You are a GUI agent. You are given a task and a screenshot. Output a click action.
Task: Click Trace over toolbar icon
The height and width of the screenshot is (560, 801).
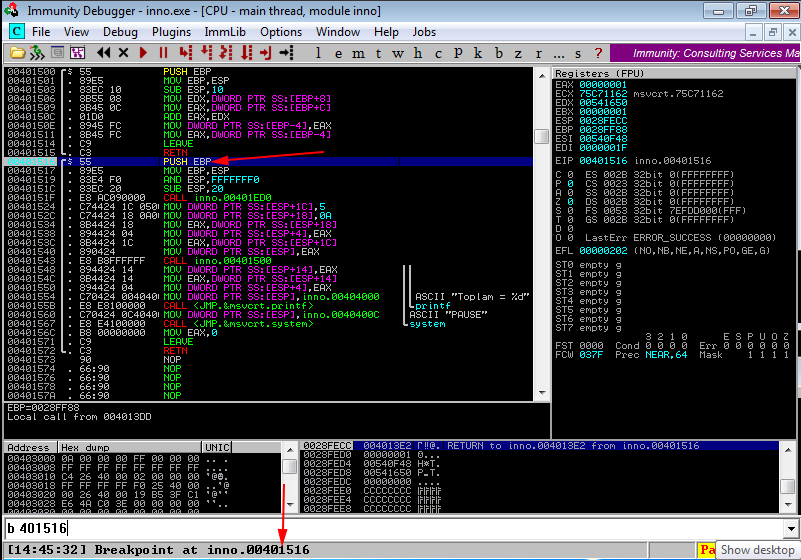(x=247, y=52)
